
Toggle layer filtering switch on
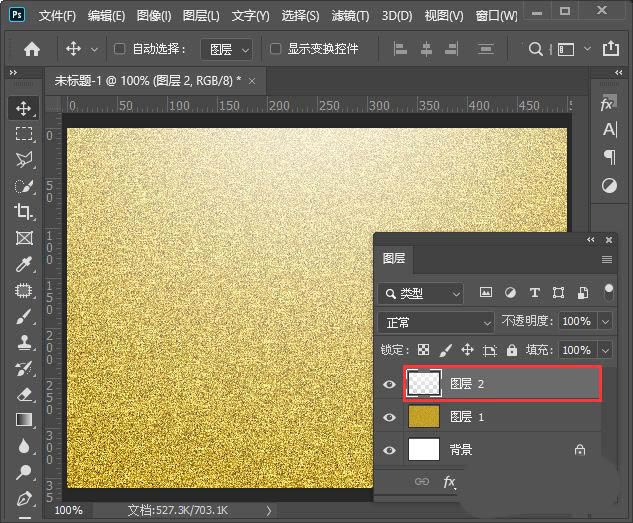[609, 292]
